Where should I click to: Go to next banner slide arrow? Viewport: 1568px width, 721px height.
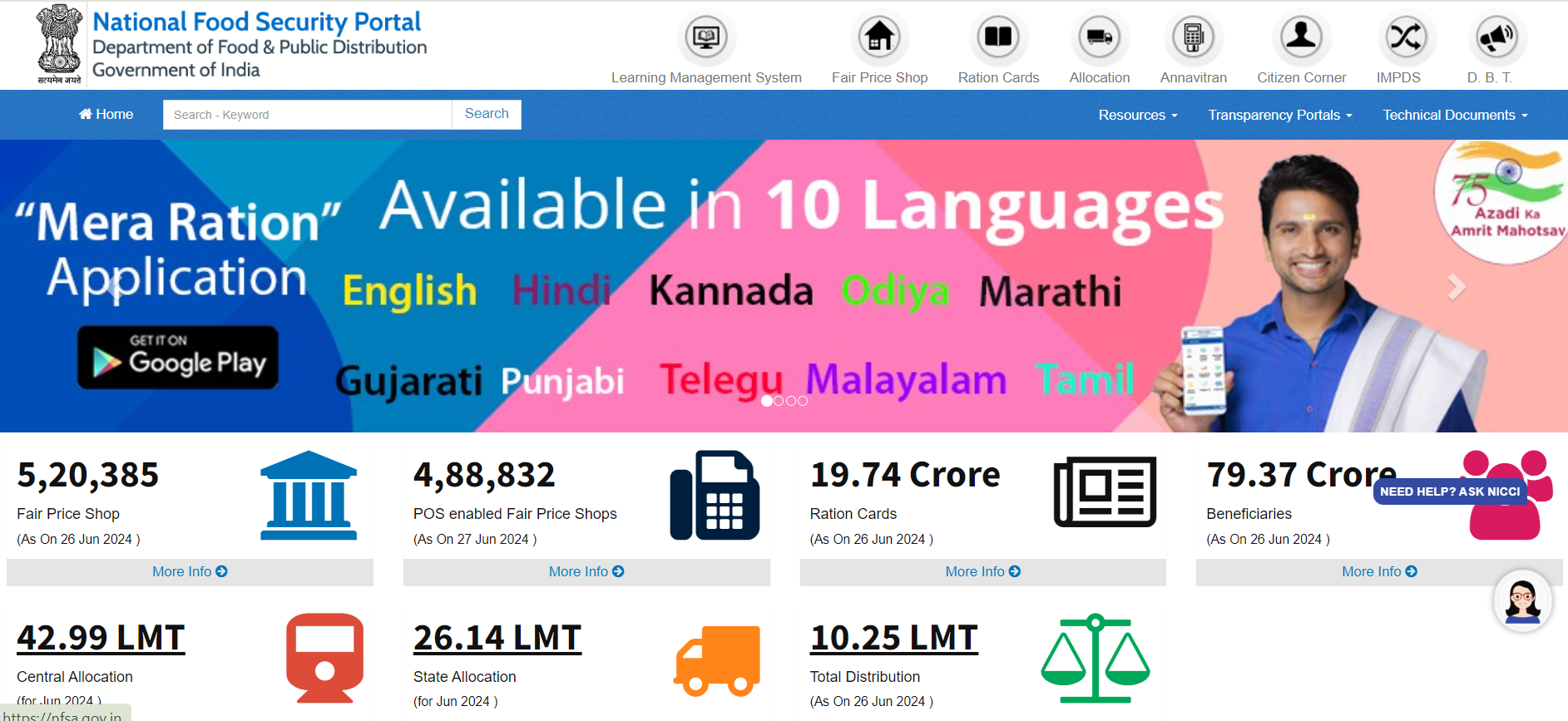point(1456,287)
